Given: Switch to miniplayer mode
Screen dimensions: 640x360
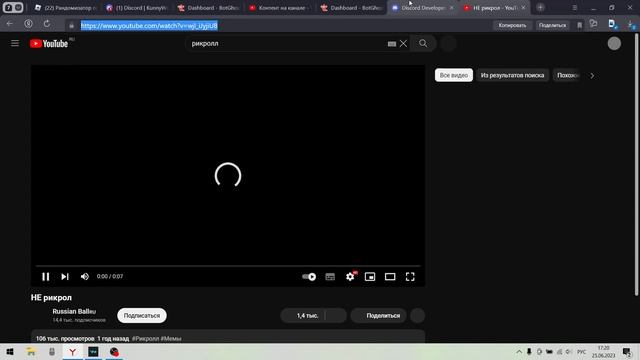Looking at the screenshot, I should [370, 277].
